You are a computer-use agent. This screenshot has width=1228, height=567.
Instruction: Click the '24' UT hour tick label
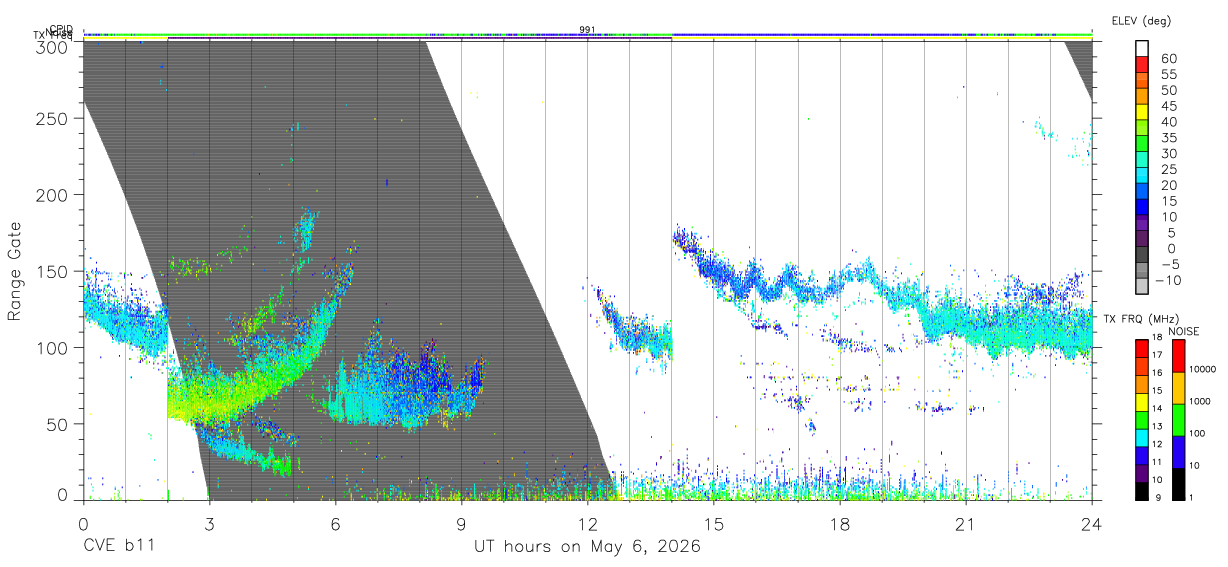[x=1091, y=524]
